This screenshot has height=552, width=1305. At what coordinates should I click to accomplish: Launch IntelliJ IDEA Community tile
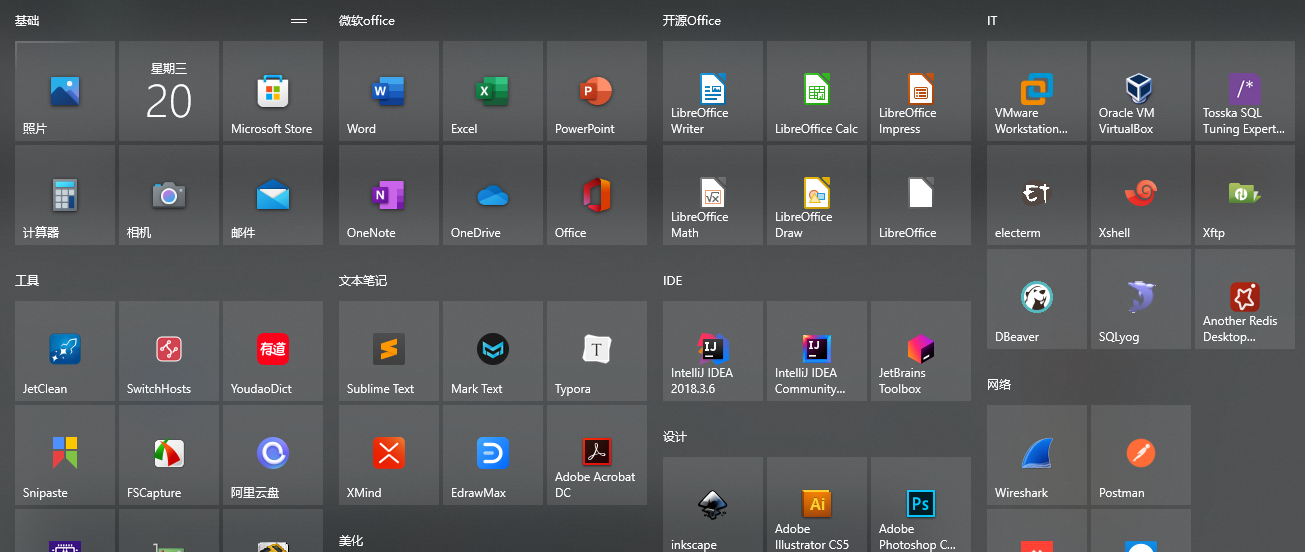click(817, 351)
